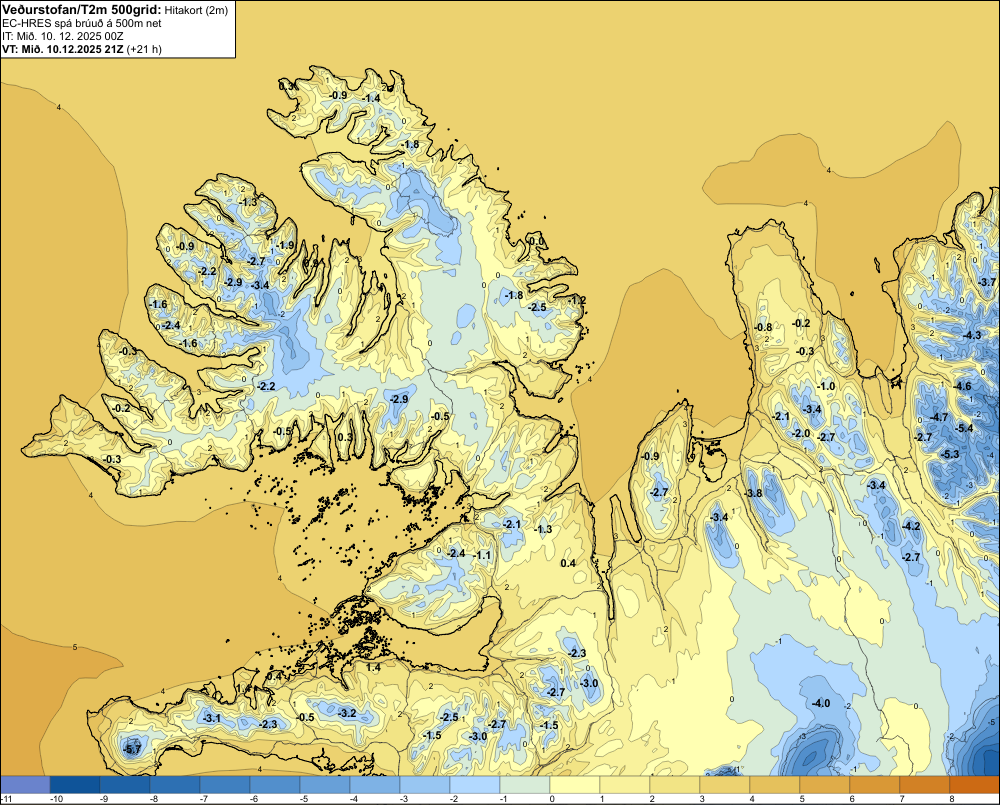Click the -3.8 temperature value

753,493
